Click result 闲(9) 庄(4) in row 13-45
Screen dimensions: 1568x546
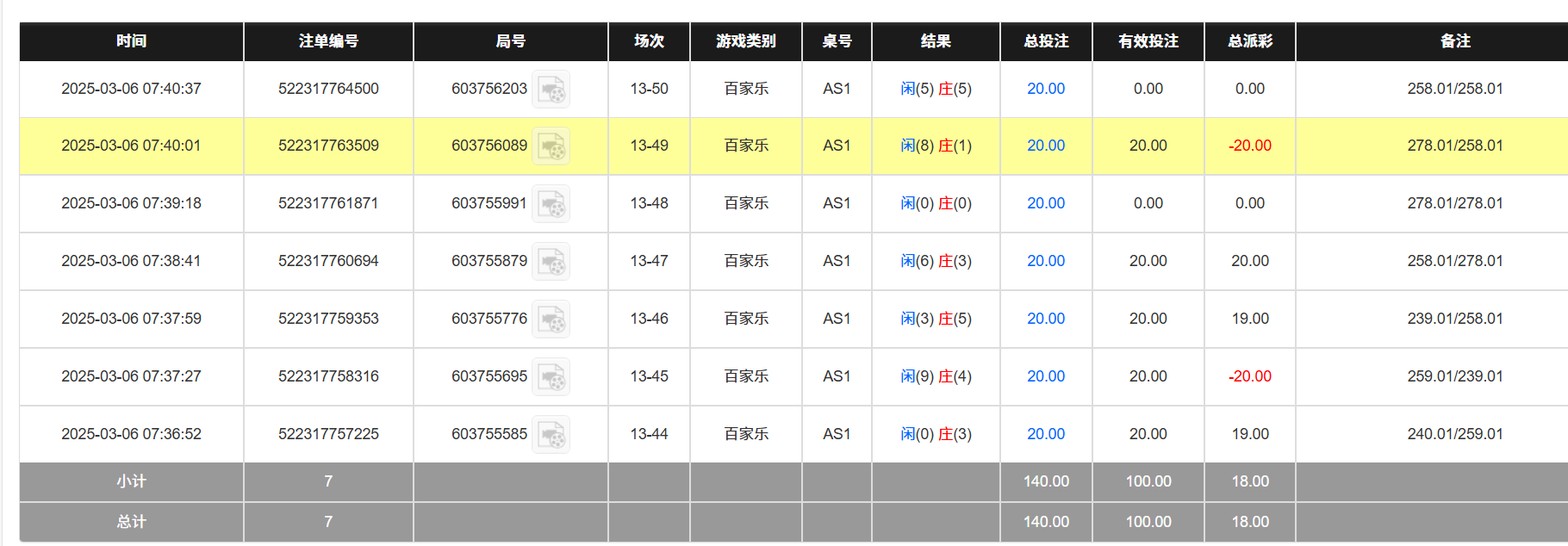tap(936, 376)
